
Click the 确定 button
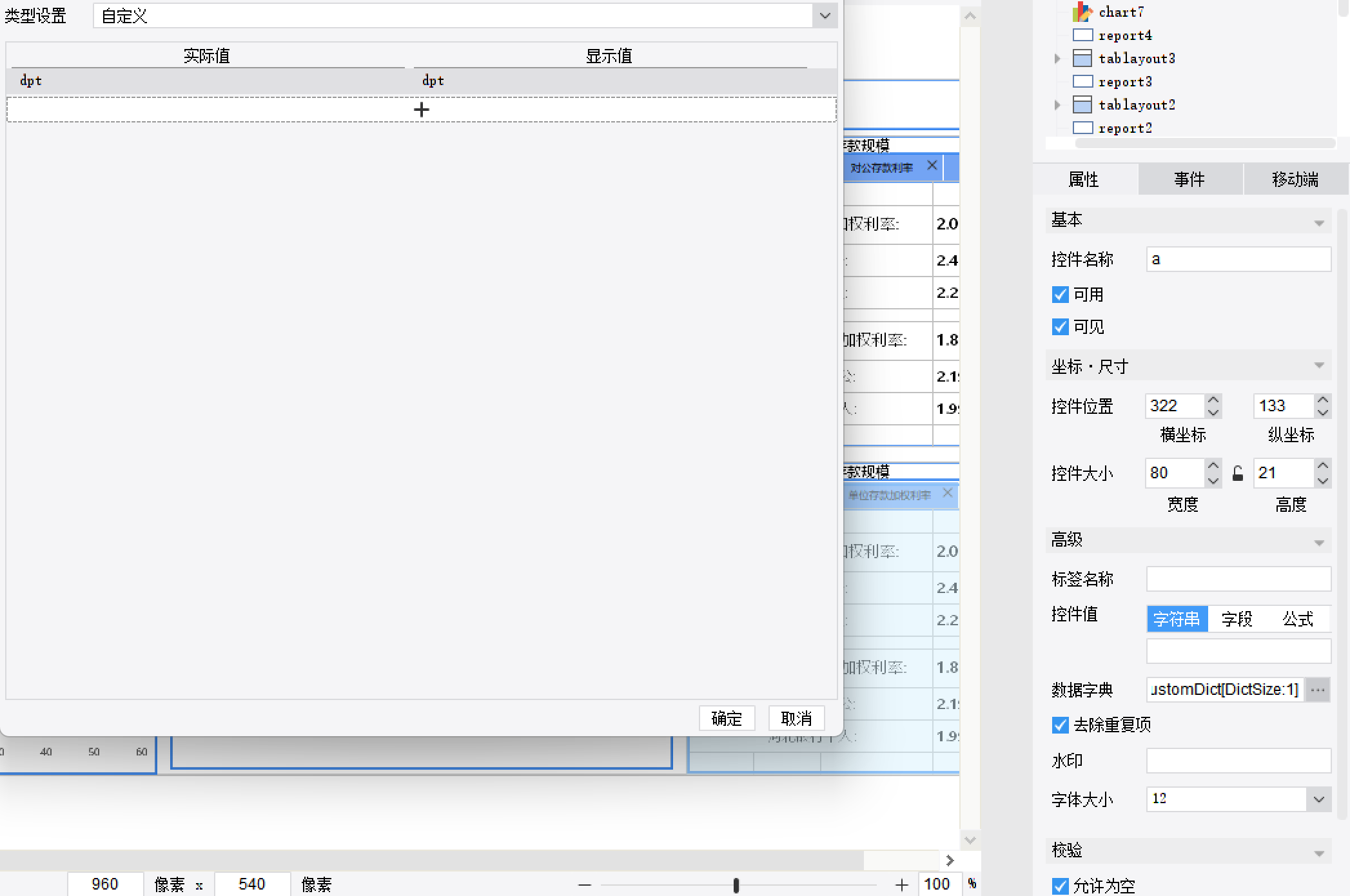click(727, 718)
